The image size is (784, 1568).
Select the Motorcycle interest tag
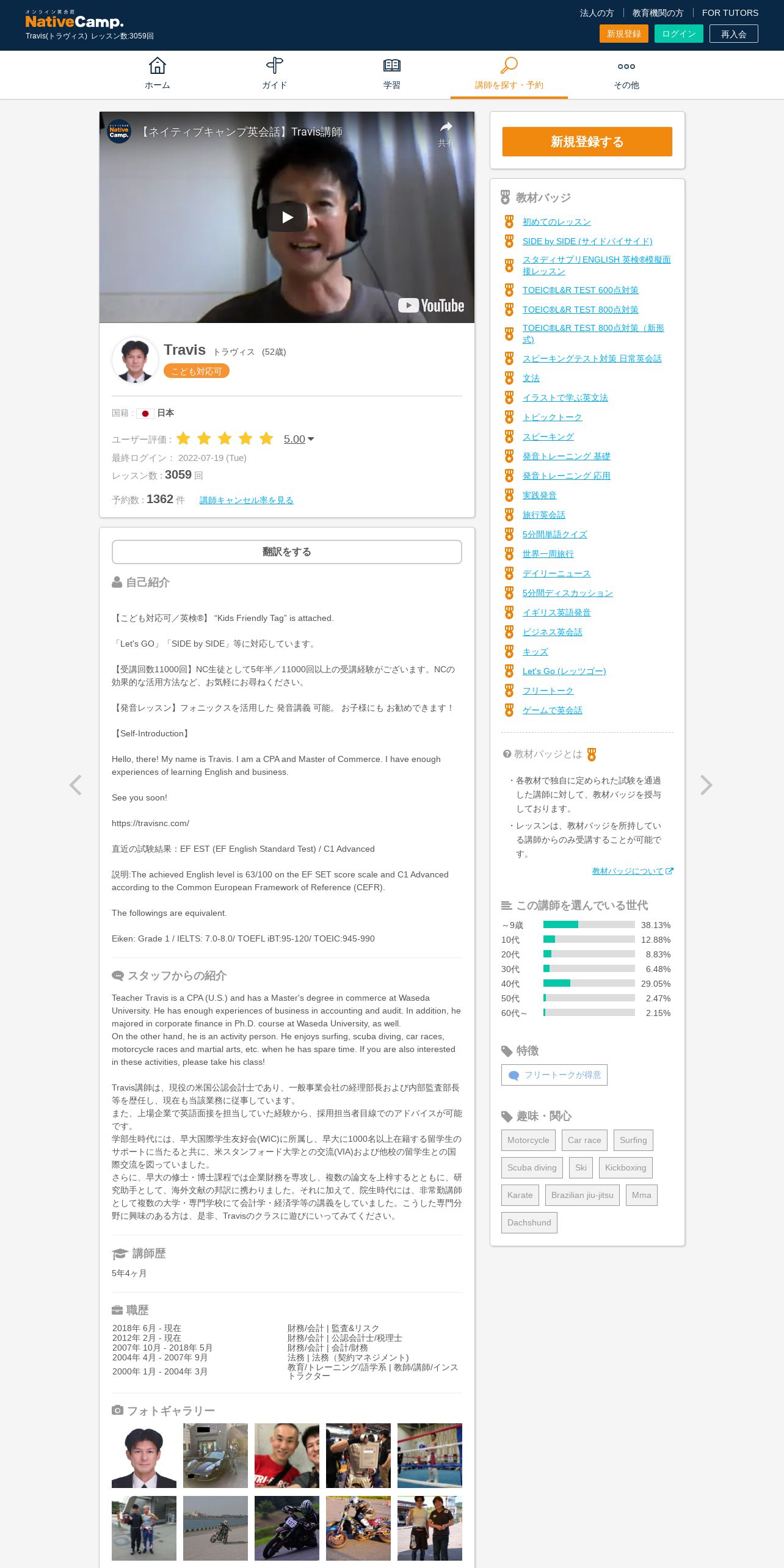click(x=528, y=1140)
